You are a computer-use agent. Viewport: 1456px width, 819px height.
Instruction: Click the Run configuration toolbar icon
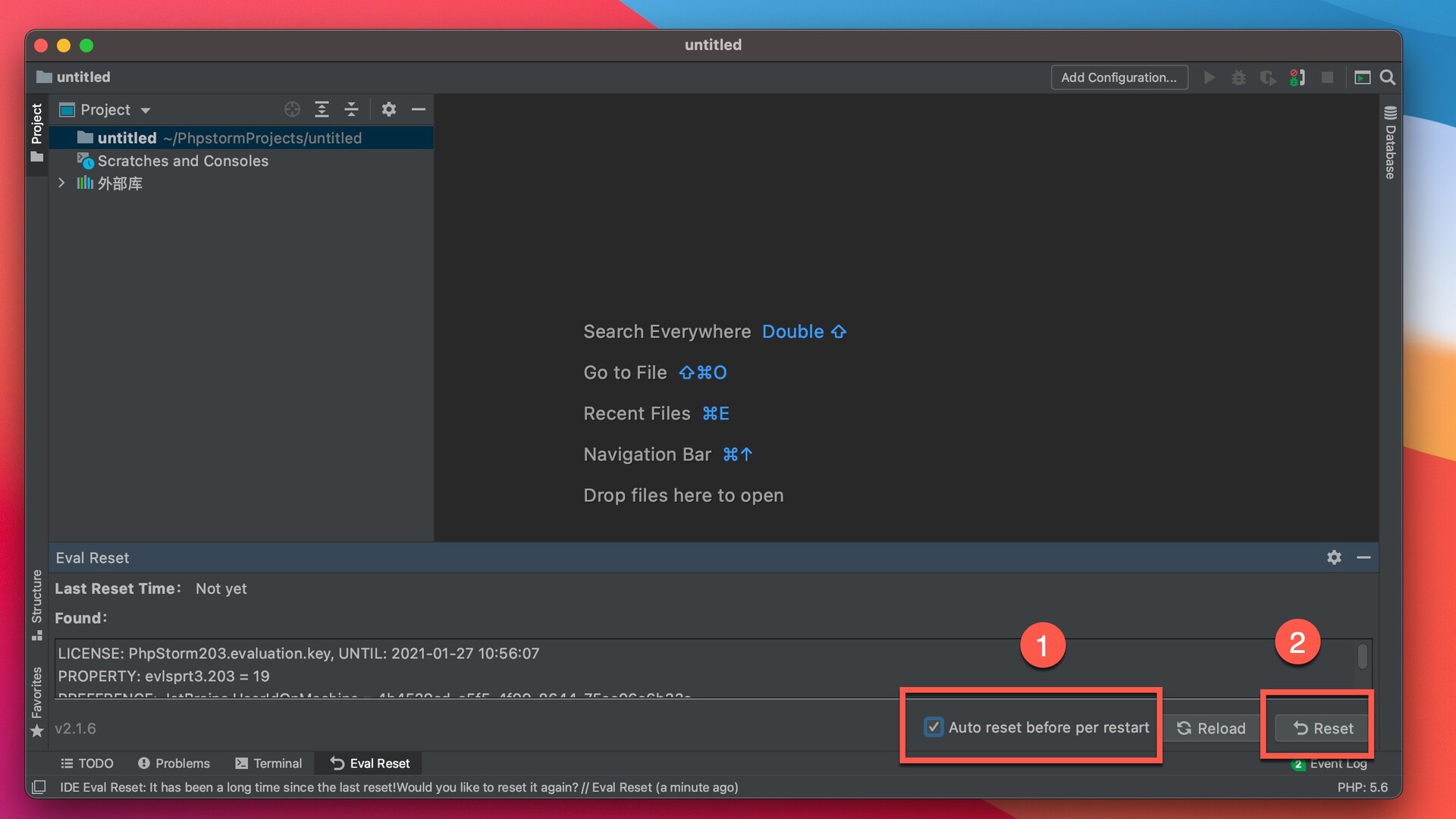(x=1207, y=77)
